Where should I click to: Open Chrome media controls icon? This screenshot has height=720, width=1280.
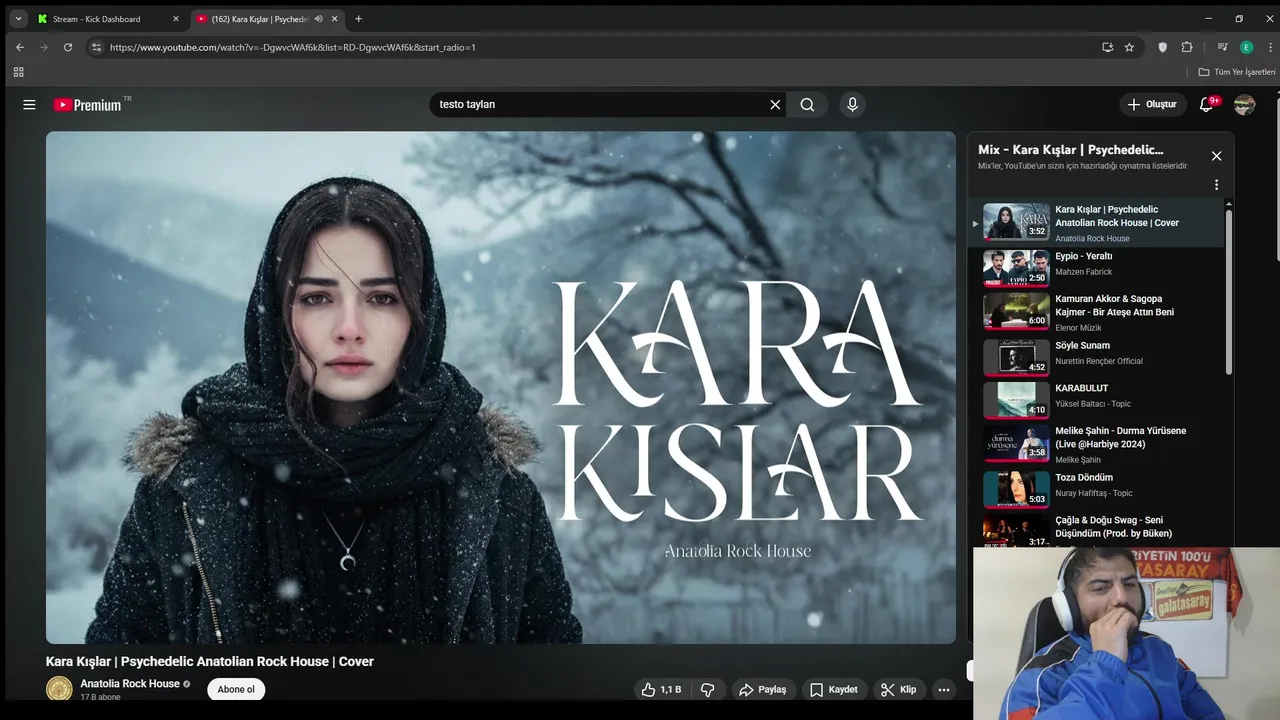[x=1222, y=47]
